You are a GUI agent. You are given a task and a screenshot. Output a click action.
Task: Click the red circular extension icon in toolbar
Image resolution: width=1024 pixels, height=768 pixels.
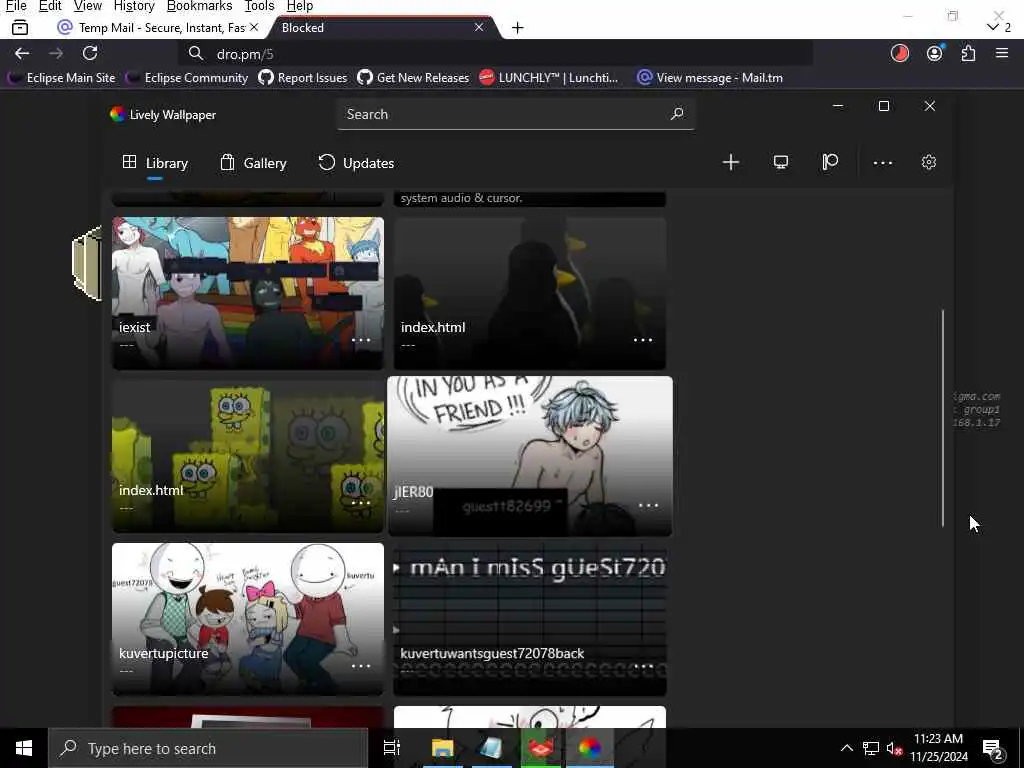pyautogui.click(x=900, y=54)
